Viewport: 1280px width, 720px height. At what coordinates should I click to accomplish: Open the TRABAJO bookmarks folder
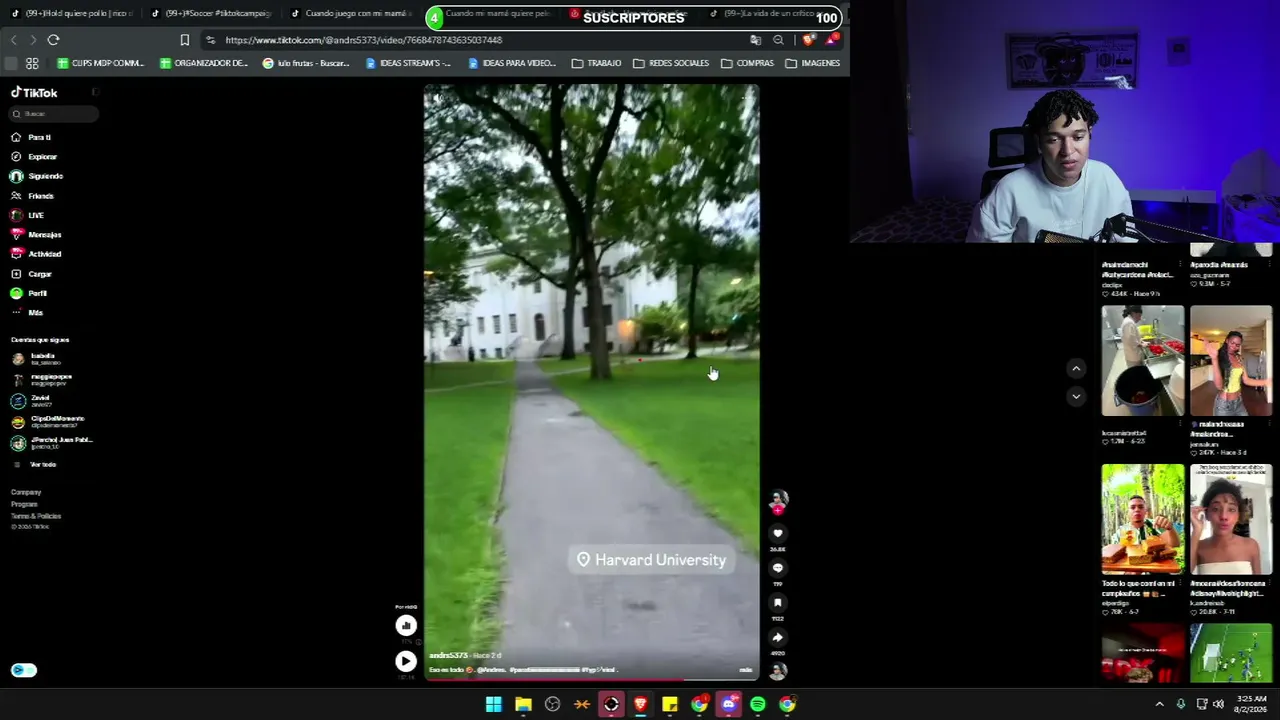click(596, 63)
